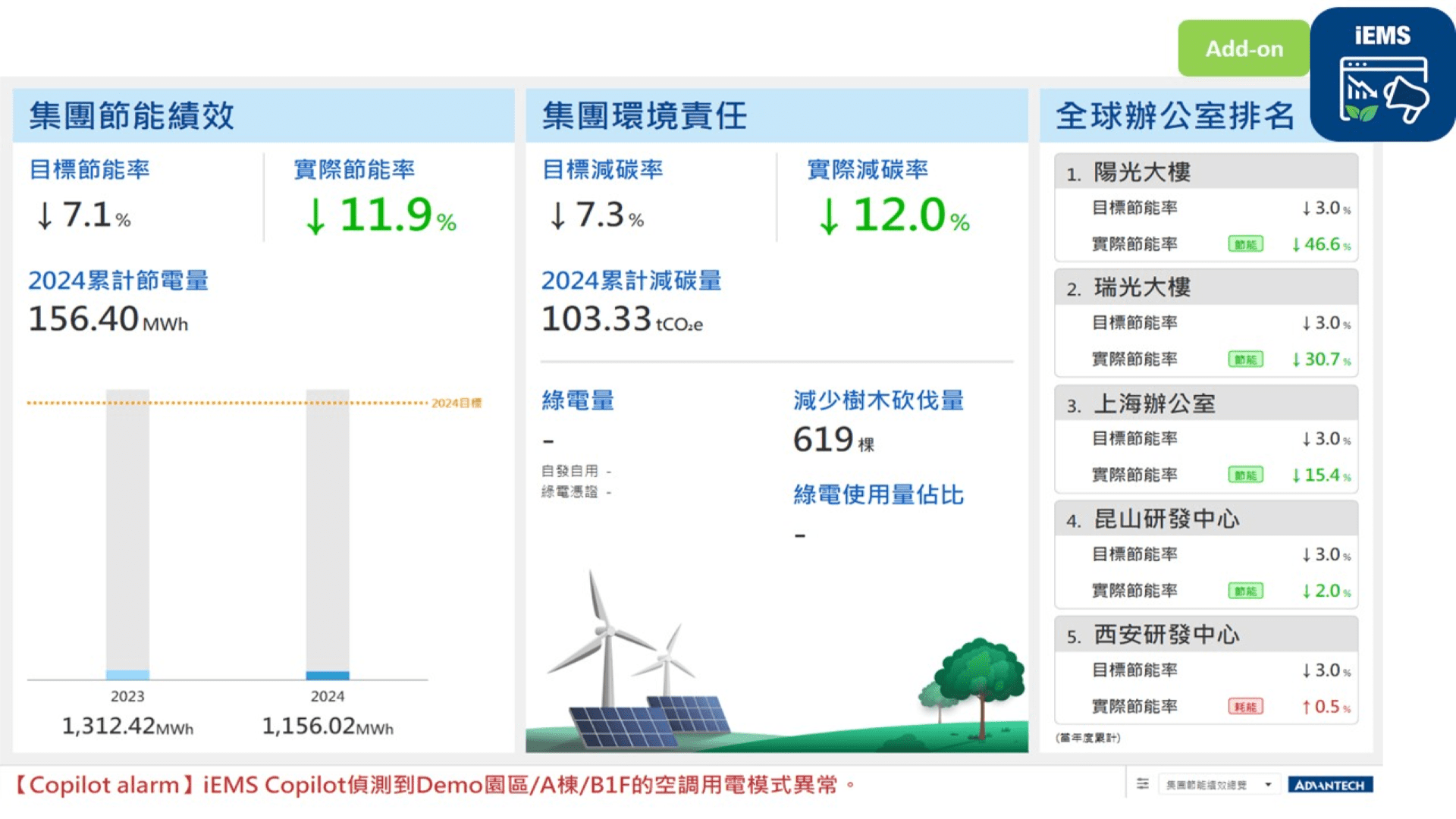
Task: Click the 7.1% target saving rate
Action: pyautogui.click(x=83, y=215)
